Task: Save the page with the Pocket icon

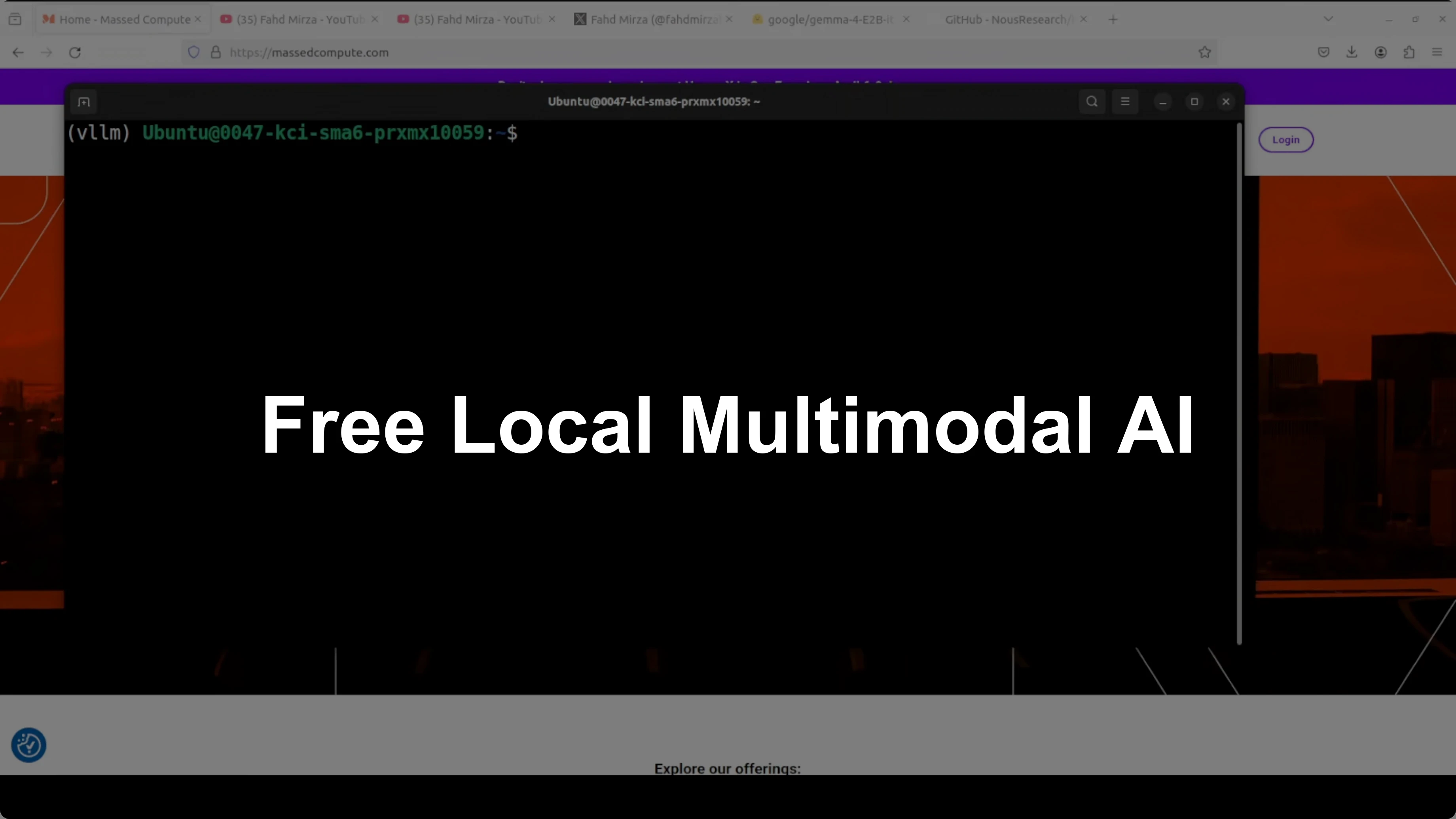Action: 1323,52
